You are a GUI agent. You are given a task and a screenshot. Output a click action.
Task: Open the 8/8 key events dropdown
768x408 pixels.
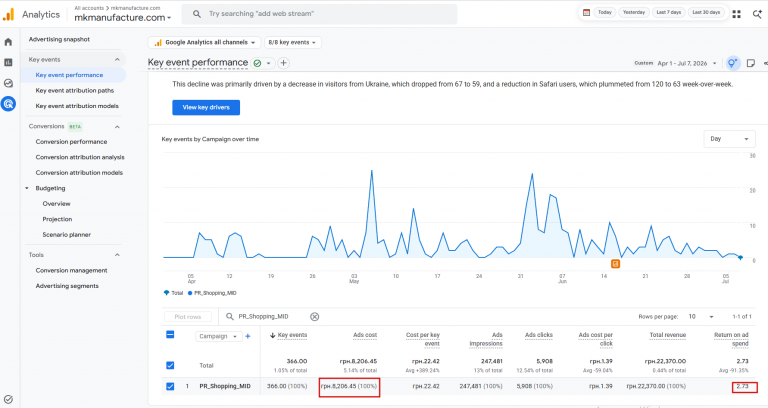pos(292,43)
